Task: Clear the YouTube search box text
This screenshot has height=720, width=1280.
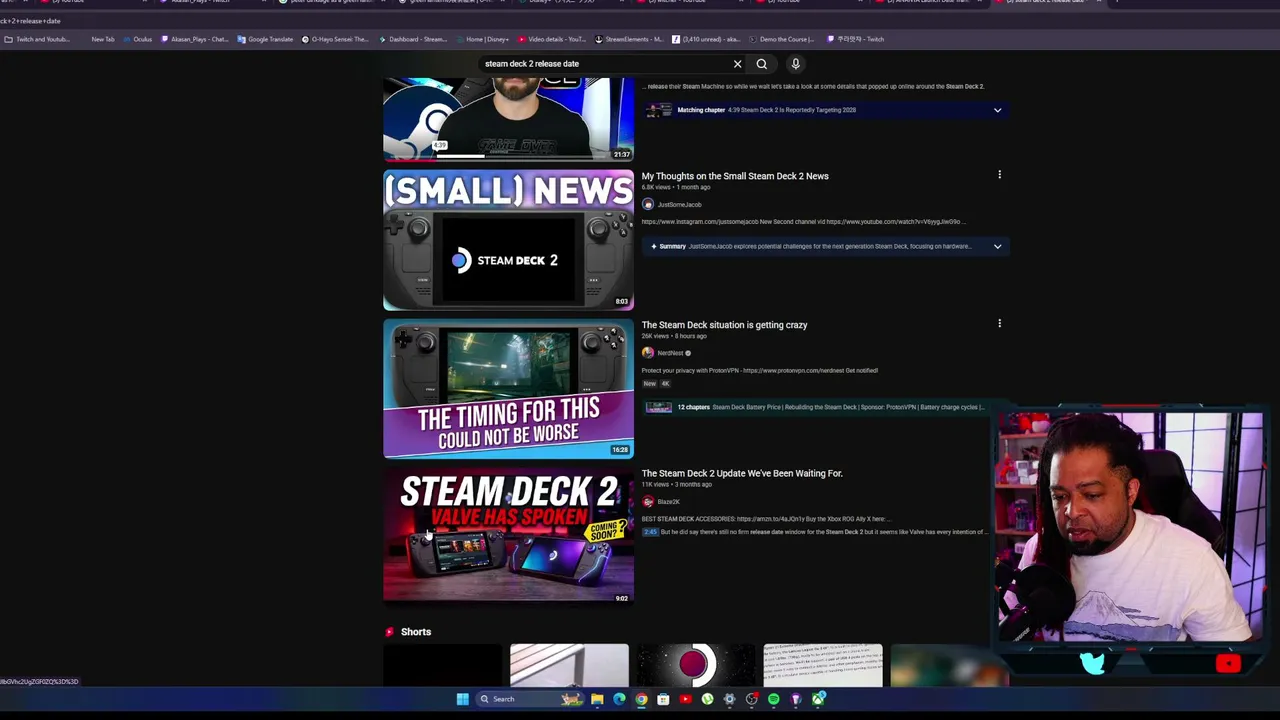Action: click(x=737, y=64)
